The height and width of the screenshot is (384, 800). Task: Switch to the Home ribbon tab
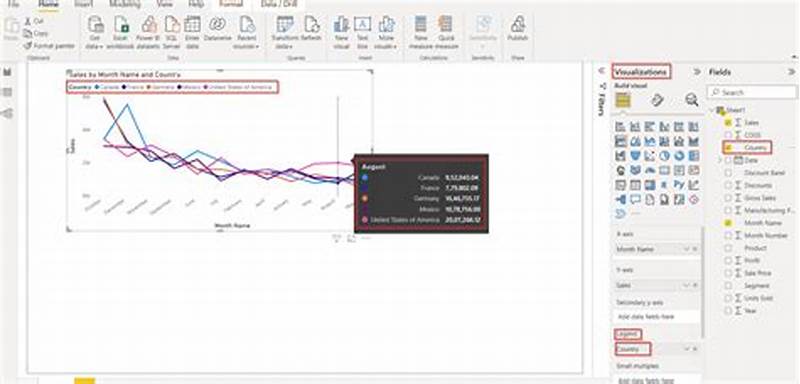pyautogui.click(x=48, y=4)
